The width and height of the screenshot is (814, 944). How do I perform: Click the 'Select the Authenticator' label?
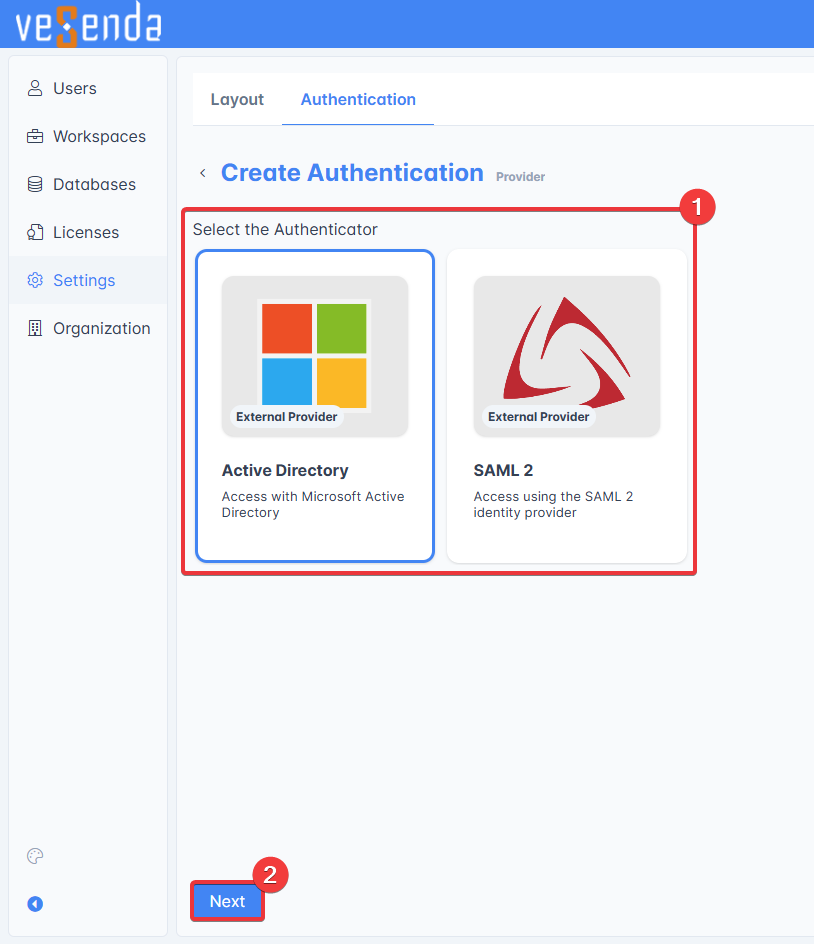pos(285,229)
